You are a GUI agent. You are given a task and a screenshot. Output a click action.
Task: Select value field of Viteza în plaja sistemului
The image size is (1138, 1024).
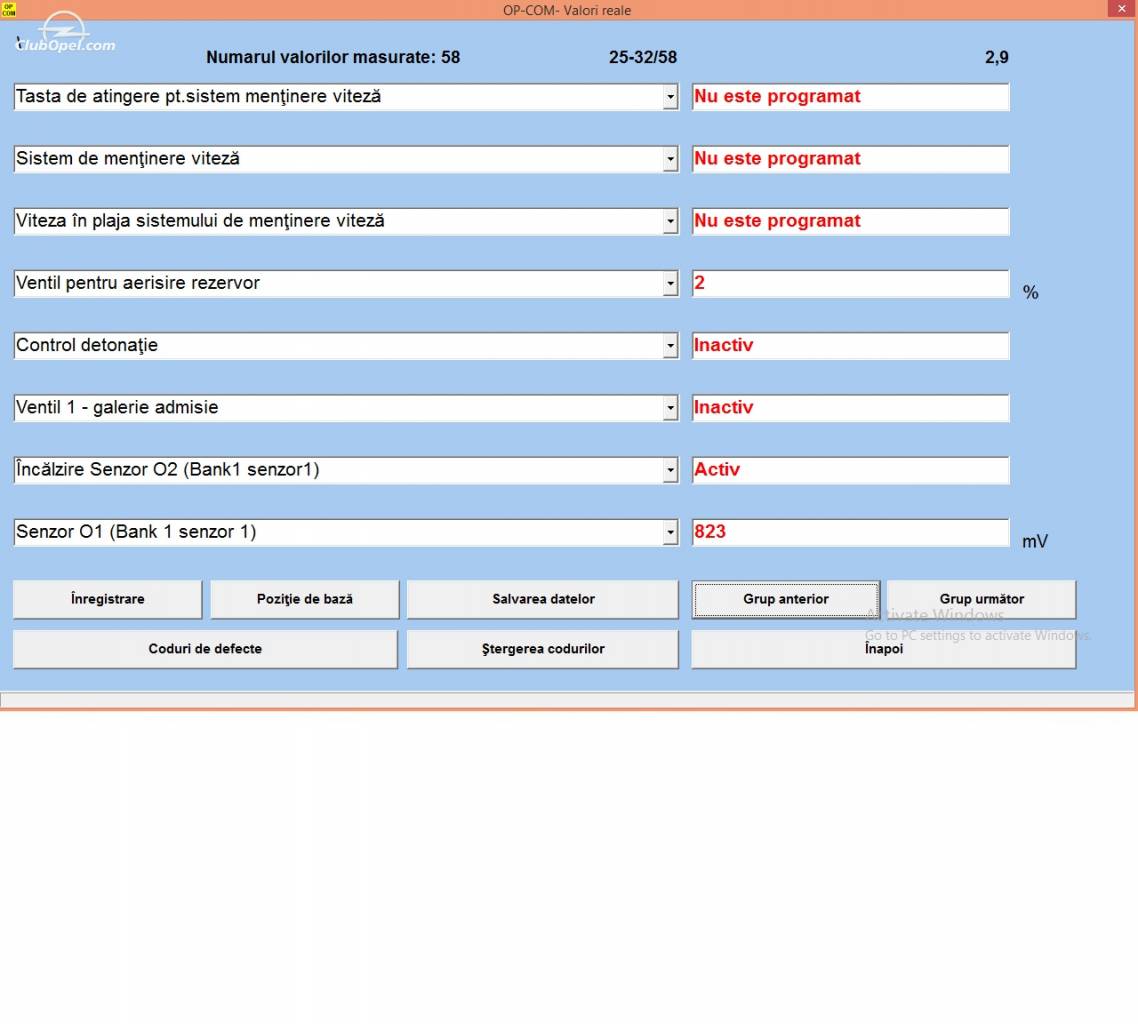coord(850,222)
